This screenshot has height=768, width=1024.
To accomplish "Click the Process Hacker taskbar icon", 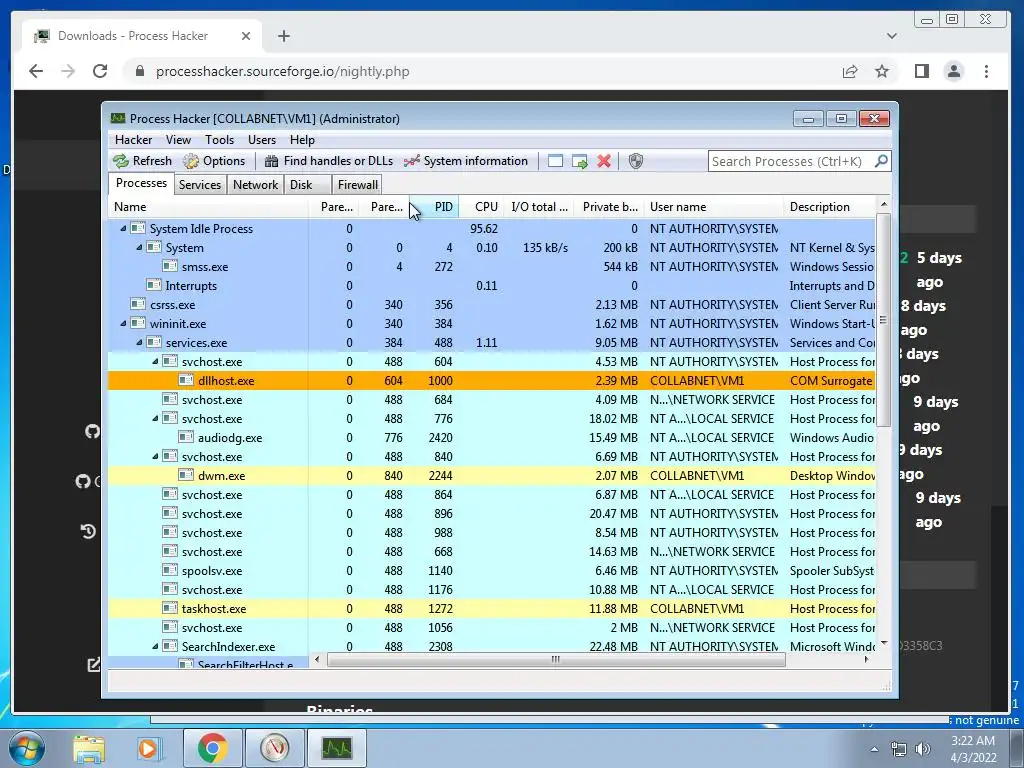I will pyautogui.click(x=336, y=748).
